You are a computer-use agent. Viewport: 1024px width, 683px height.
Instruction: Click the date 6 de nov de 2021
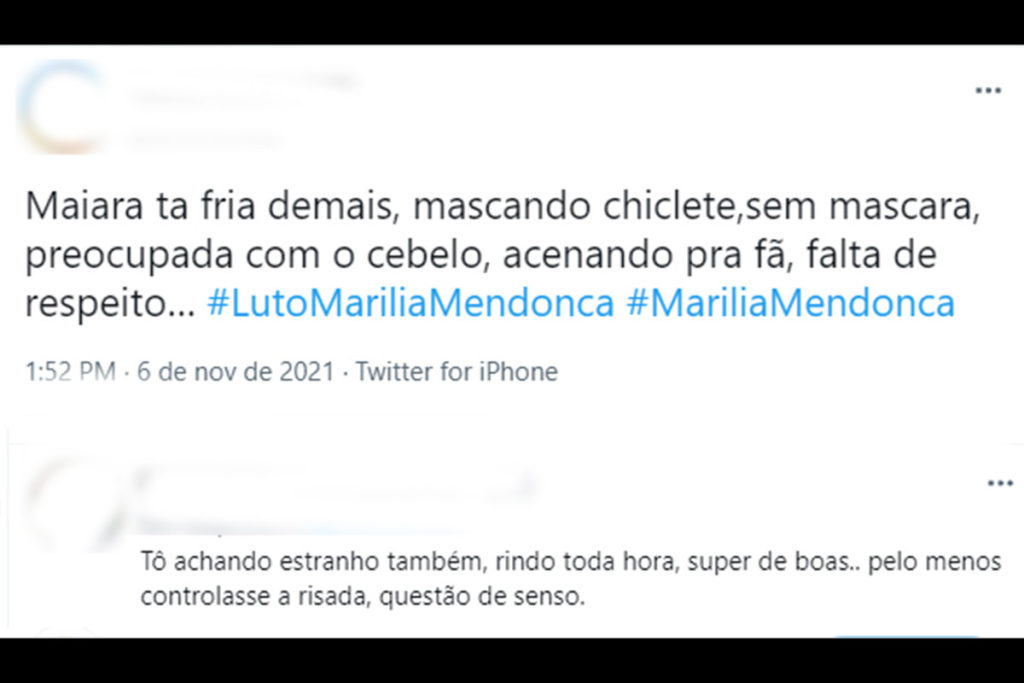(233, 373)
